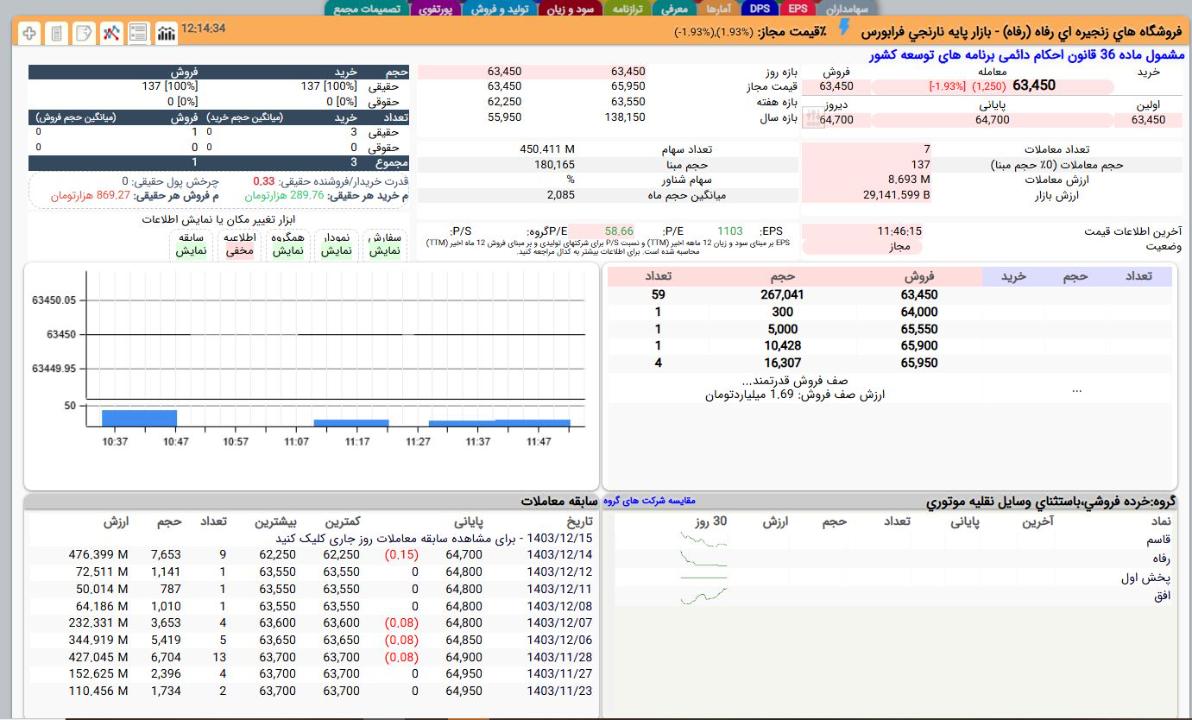Open trade history row for 1403/12/14
Screen dimensions: 1192x720
(561, 554)
